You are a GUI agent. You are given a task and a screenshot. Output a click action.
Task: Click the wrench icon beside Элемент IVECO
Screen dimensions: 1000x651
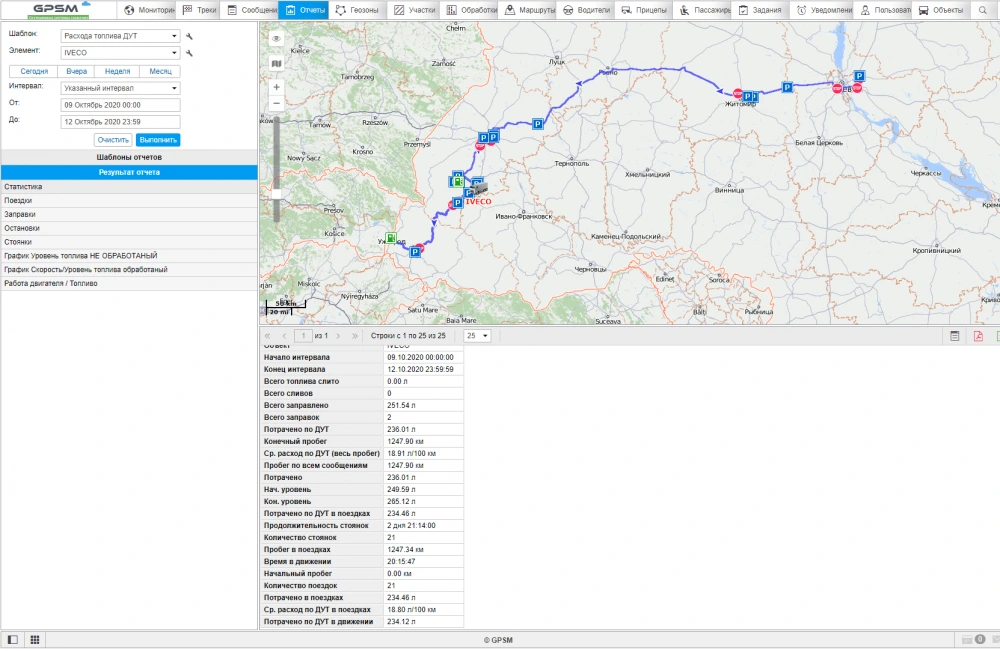[x=189, y=53]
